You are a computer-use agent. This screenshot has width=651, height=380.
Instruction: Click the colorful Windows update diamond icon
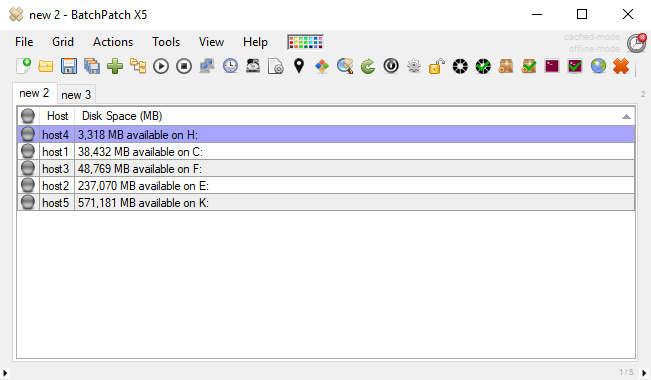tap(322, 66)
